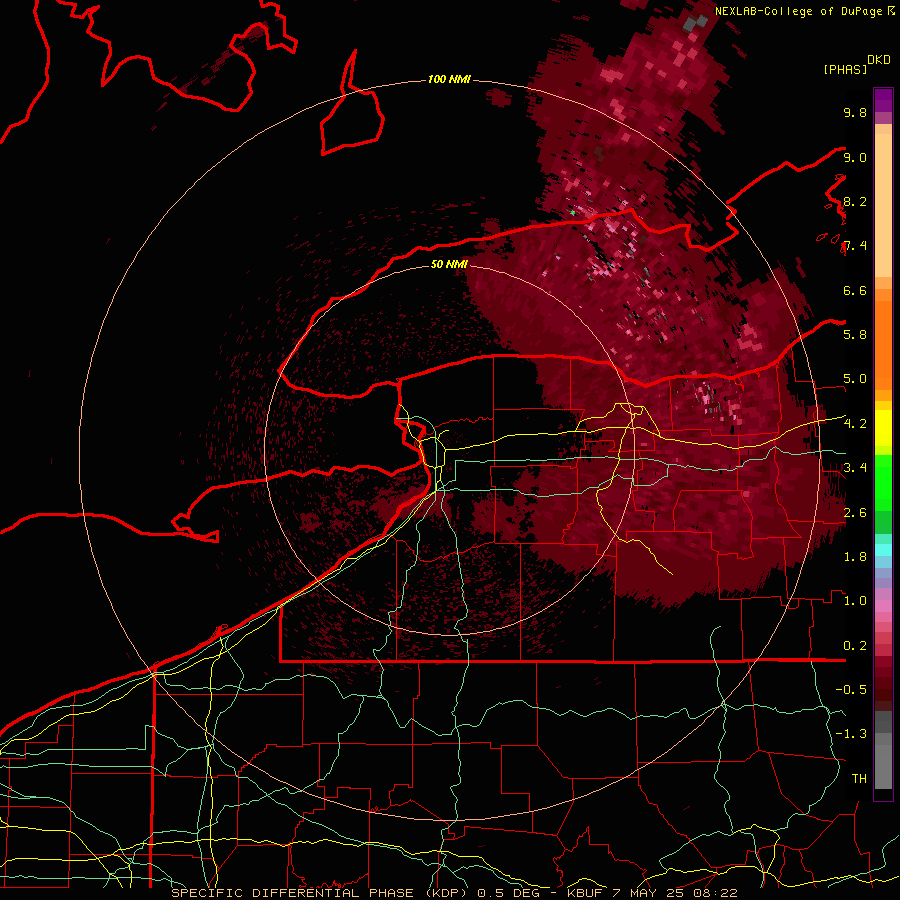
Task: Click the 7 MAY 25 date text
Action: 649,893
